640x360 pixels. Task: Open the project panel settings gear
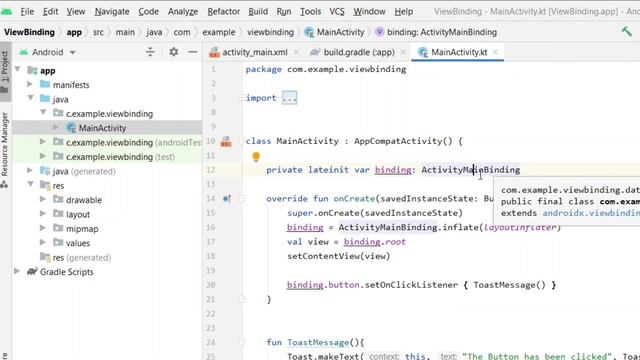(173, 52)
